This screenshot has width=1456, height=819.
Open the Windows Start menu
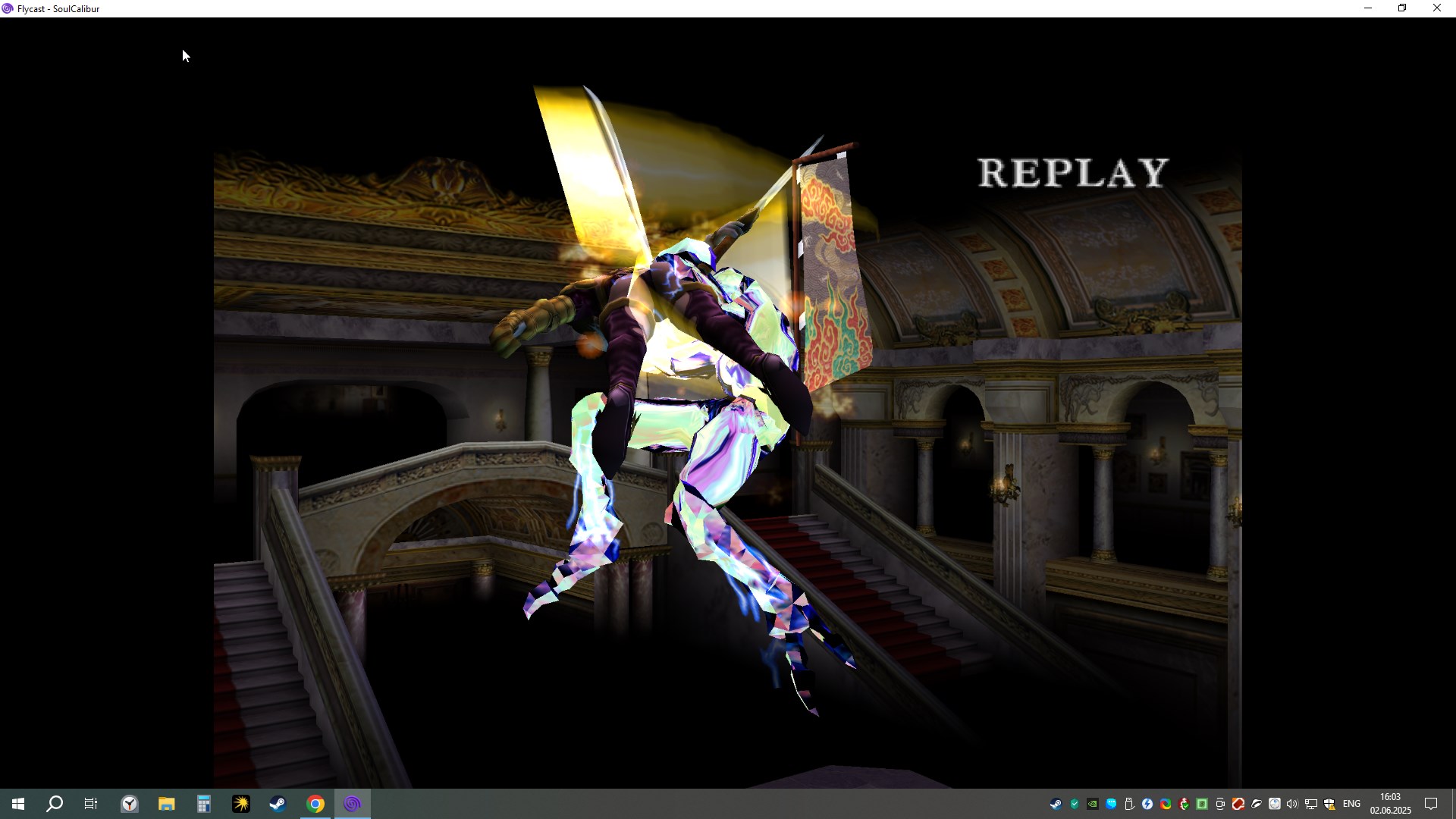tap(18, 804)
